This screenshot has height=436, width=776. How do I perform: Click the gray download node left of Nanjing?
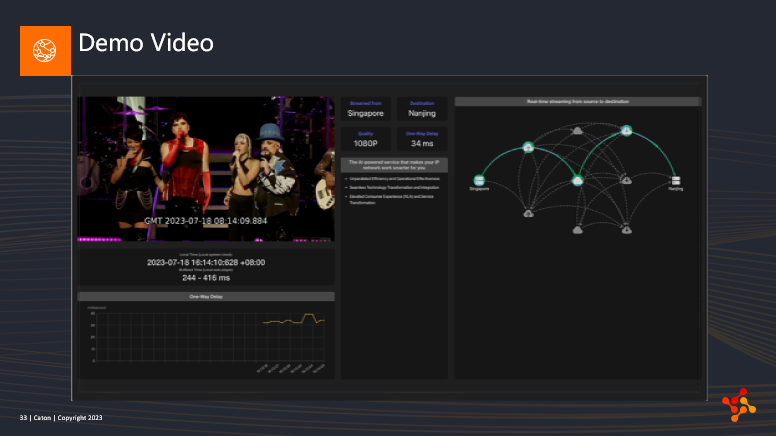[626, 180]
